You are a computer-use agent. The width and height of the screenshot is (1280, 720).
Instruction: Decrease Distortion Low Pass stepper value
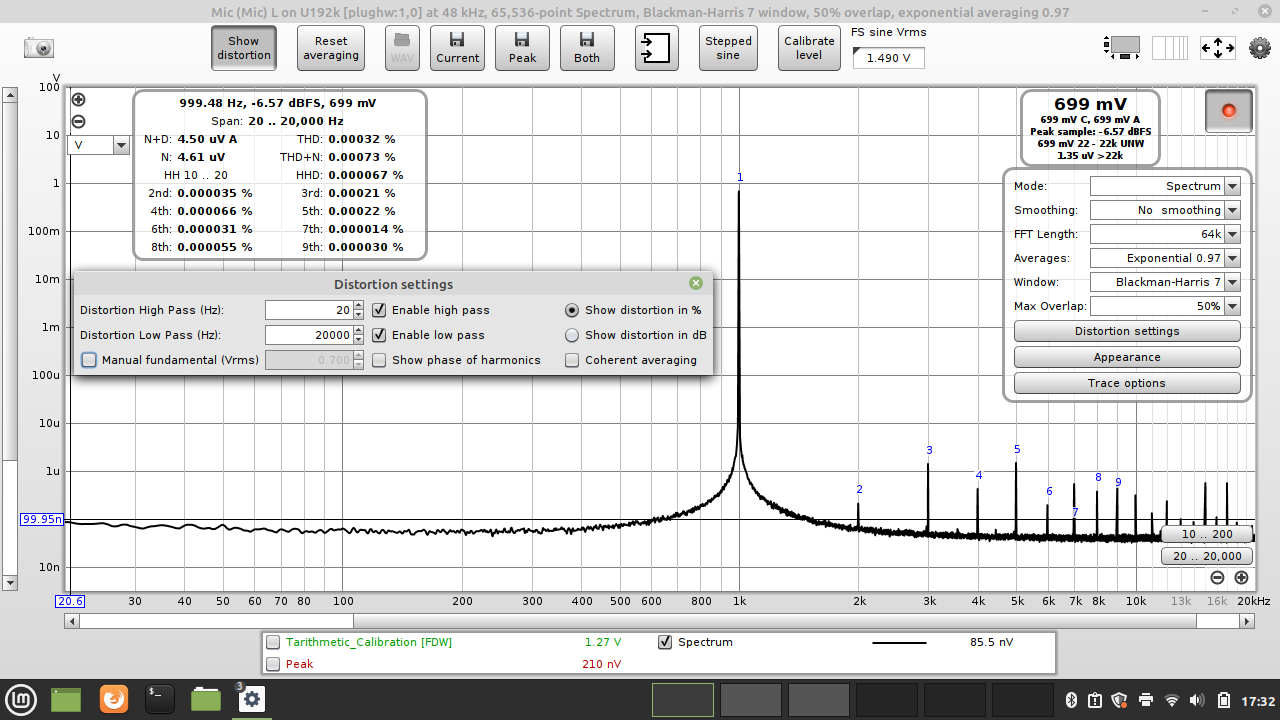click(359, 340)
